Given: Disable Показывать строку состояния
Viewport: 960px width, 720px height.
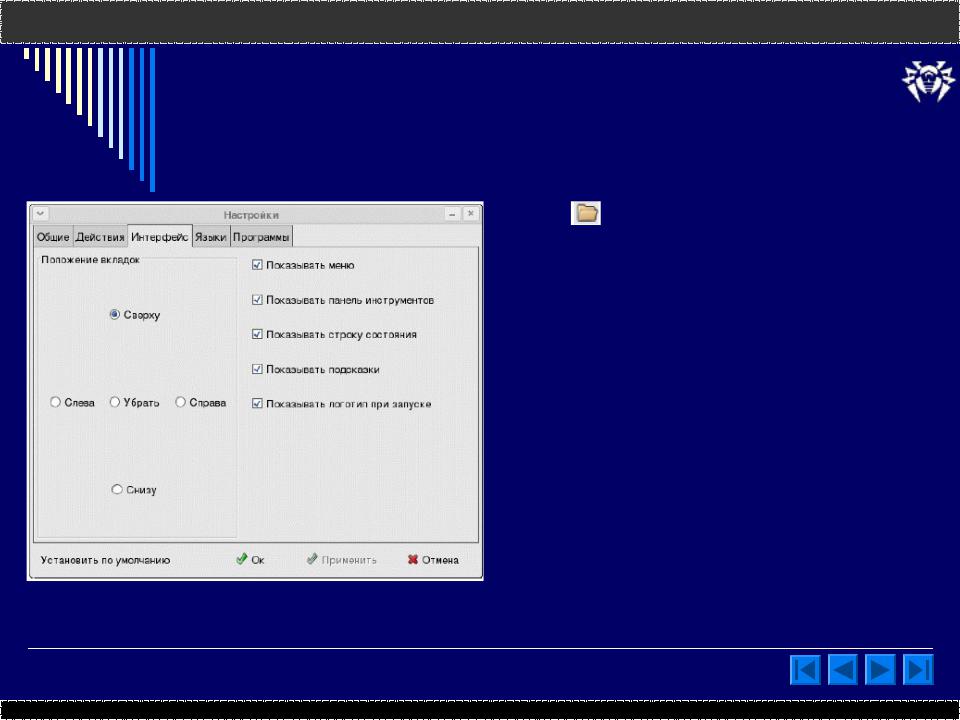Looking at the screenshot, I should [257, 334].
